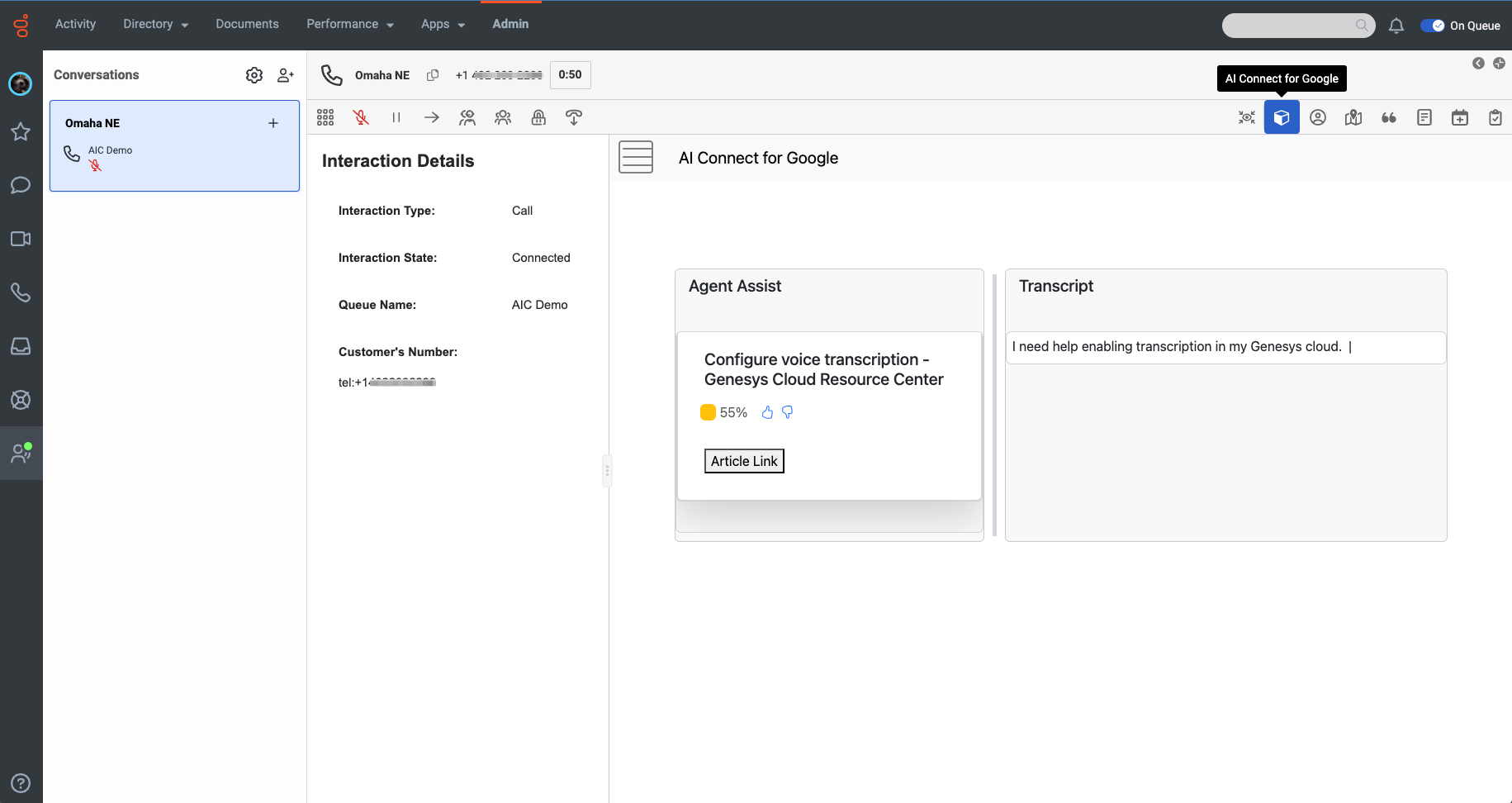This screenshot has height=803, width=1512.
Task: Enable secure pause with the lock icon
Action: click(538, 117)
